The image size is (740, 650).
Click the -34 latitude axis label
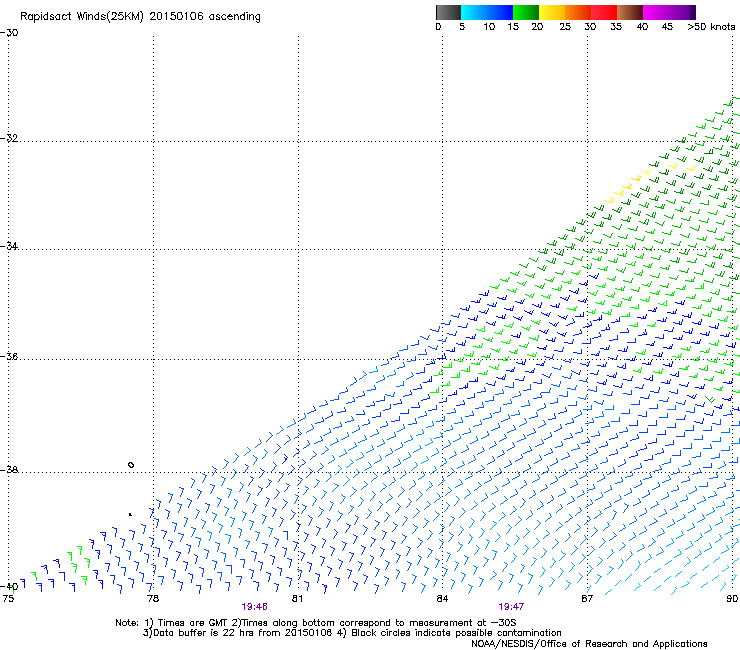[x=9, y=246]
